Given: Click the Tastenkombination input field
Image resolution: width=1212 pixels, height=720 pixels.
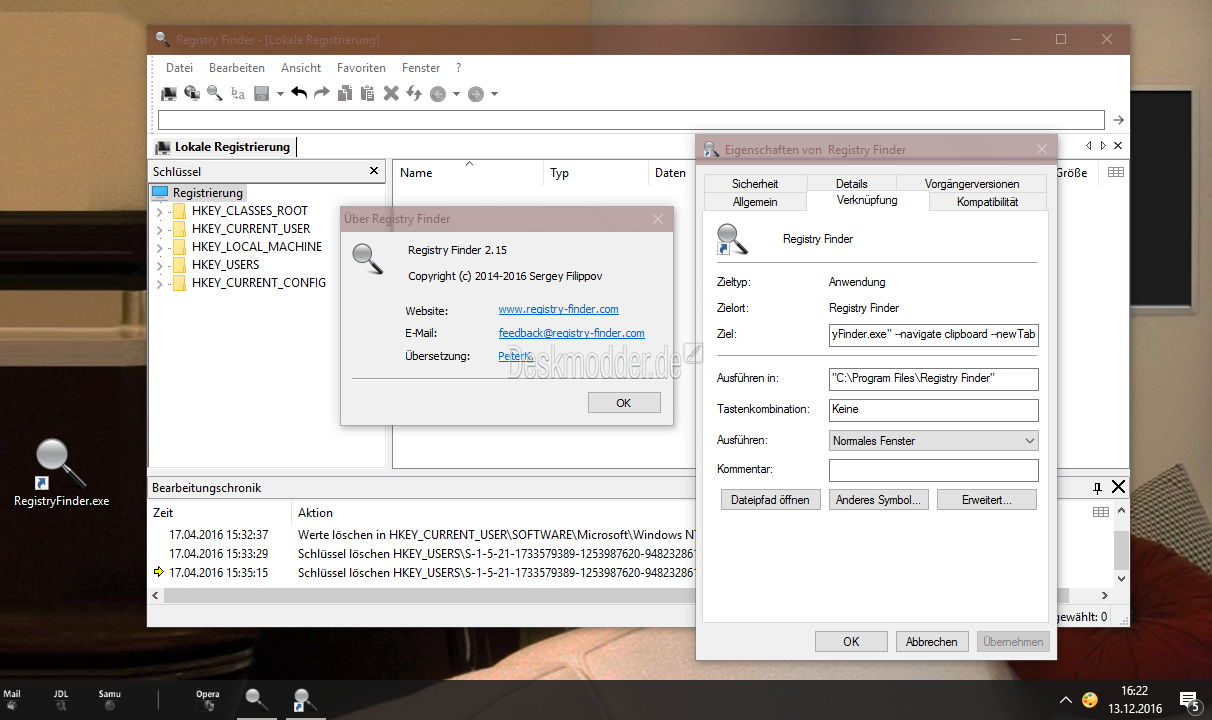Looking at the screenshot, I should (x=934, y=409).
